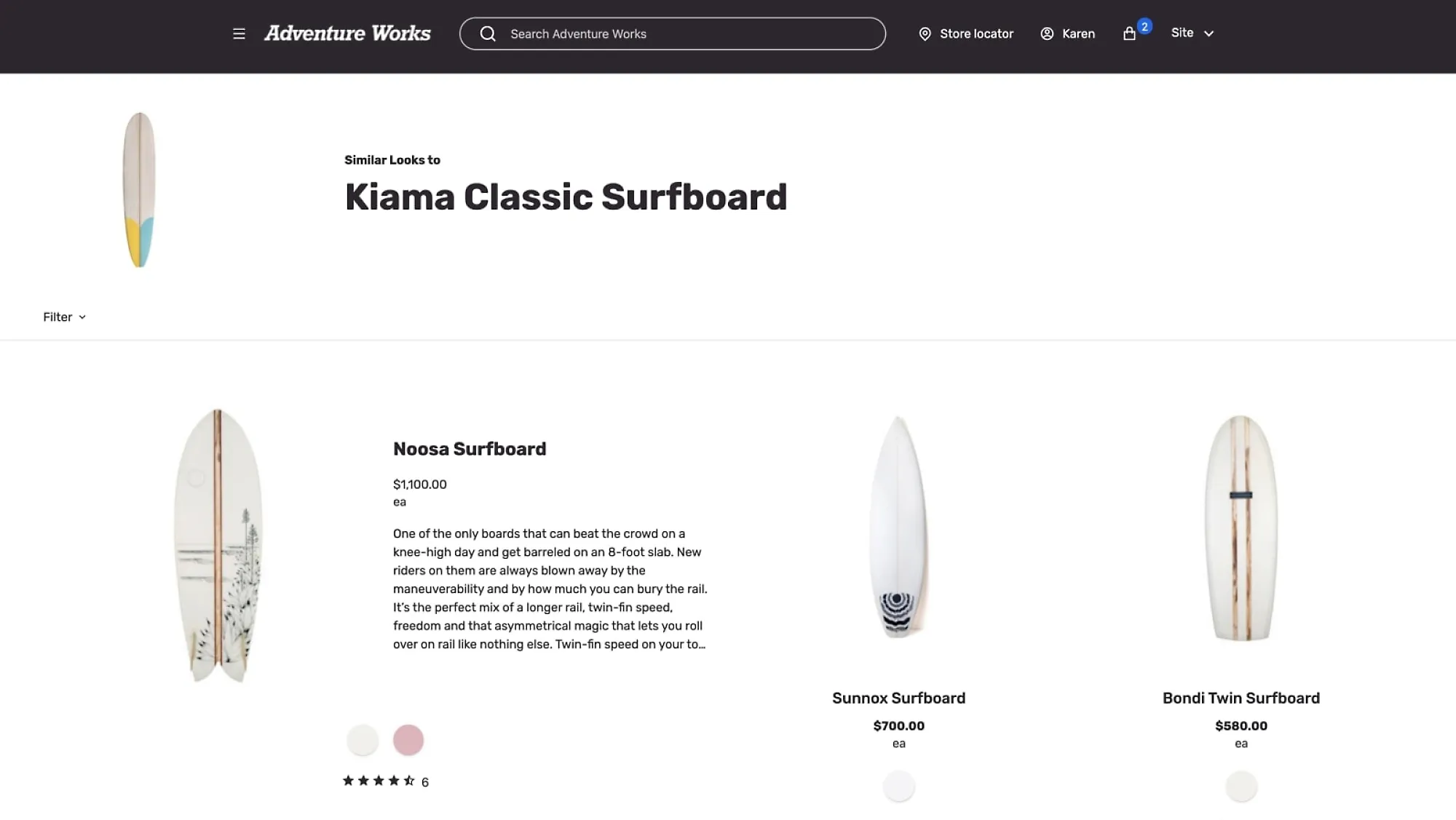1456x820 pixels.
Task: Open the hamburger navigation menu
Action: pyautogui.click(x=239, y=33)
